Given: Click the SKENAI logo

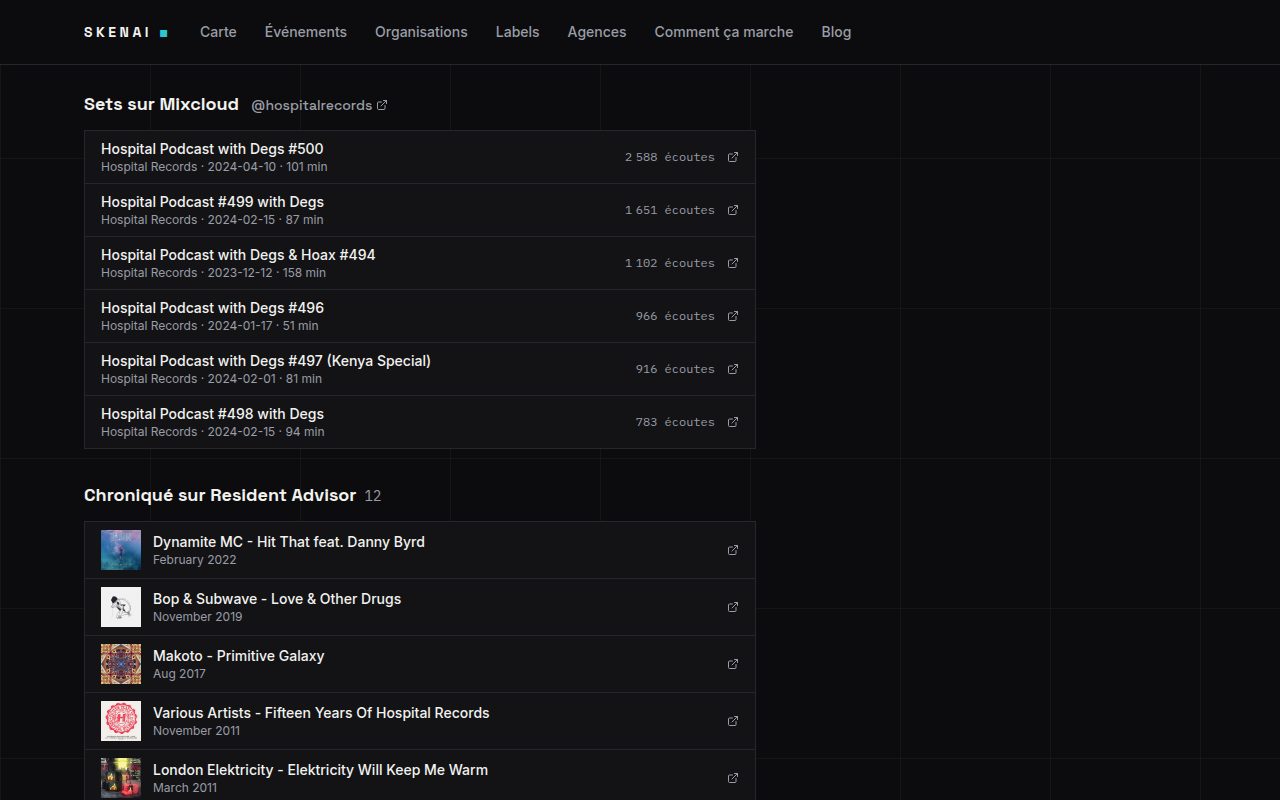Looking at the screenshot, I should pyautogui.click(x=126, y=32).
